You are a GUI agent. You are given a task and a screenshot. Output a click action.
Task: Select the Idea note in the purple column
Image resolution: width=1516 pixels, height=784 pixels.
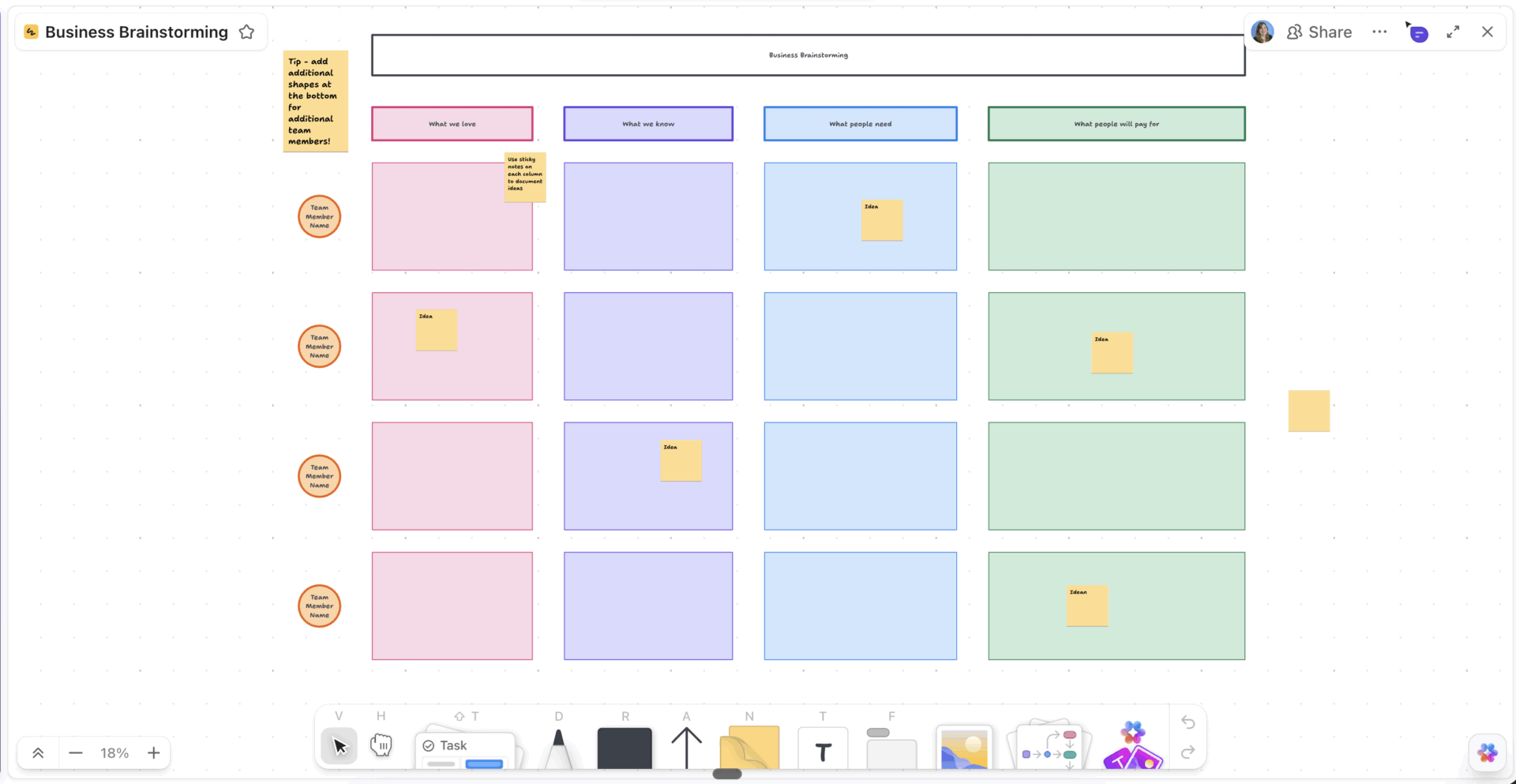point(681,460)
